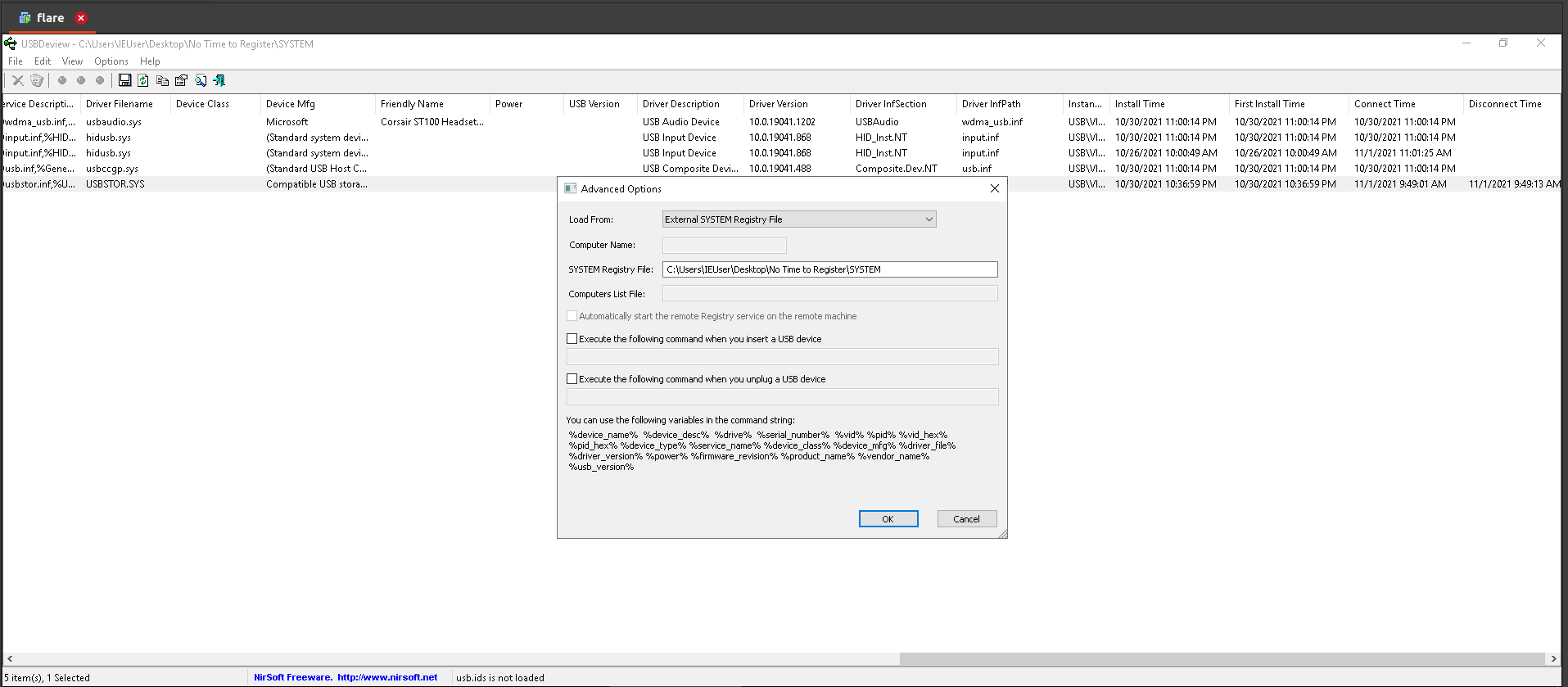The width and height of the screenshot is (1568, 687).
Task: Sort by USB Version column
Action: point(601,104)
